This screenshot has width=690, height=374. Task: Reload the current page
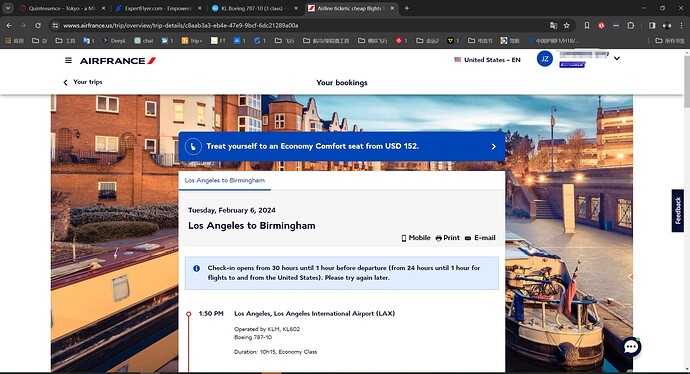[x=38, y=26]
